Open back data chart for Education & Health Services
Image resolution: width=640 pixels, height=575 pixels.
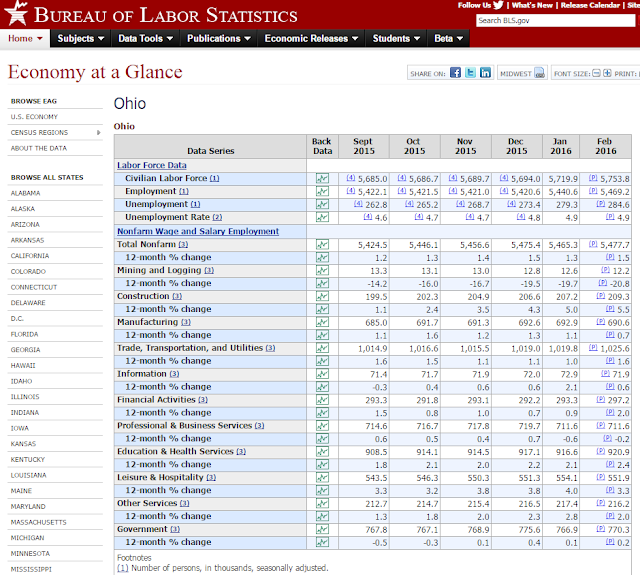(x=322, y=452)
